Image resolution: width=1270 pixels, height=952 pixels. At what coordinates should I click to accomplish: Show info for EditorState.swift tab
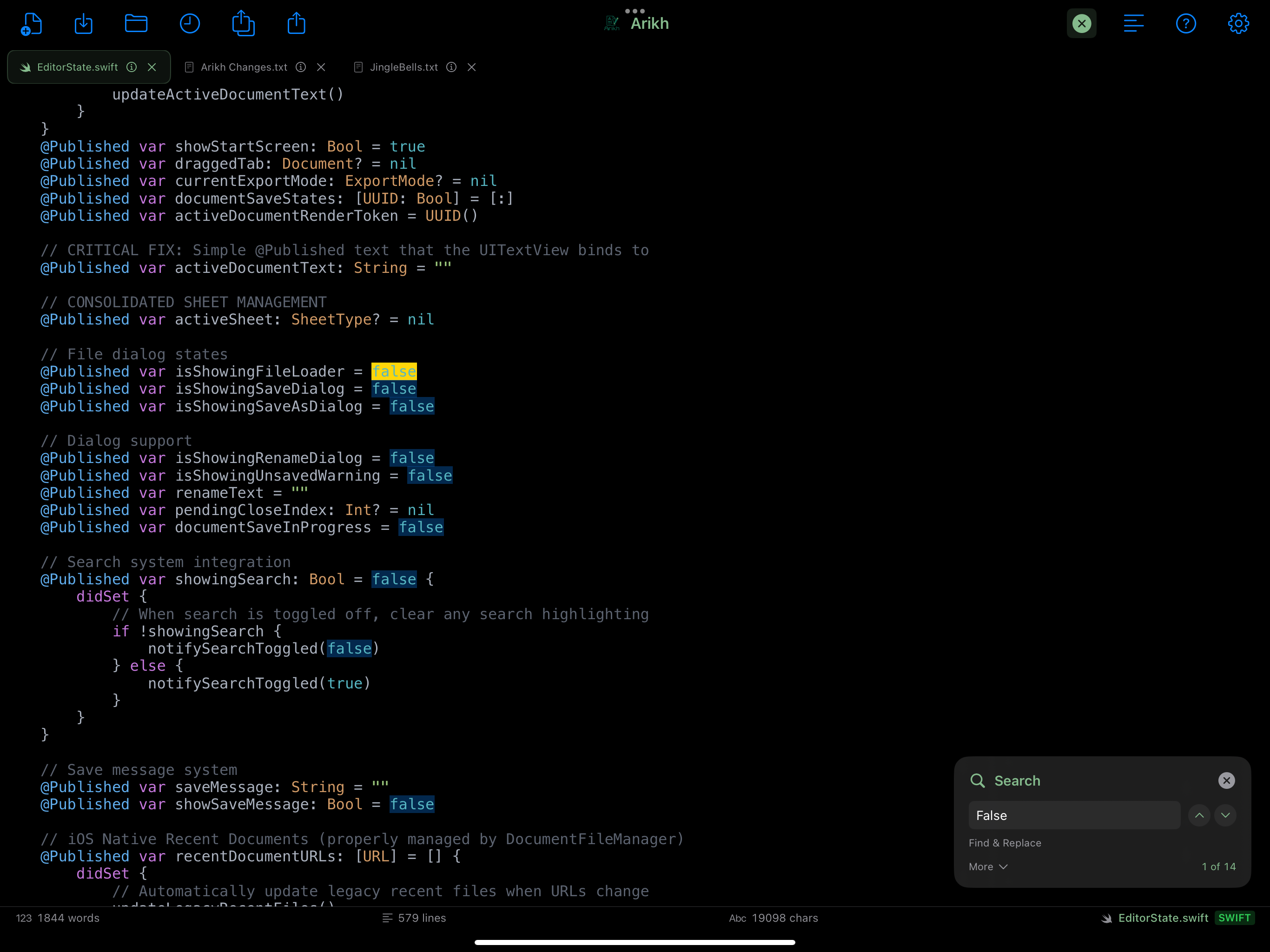point(132,67)
